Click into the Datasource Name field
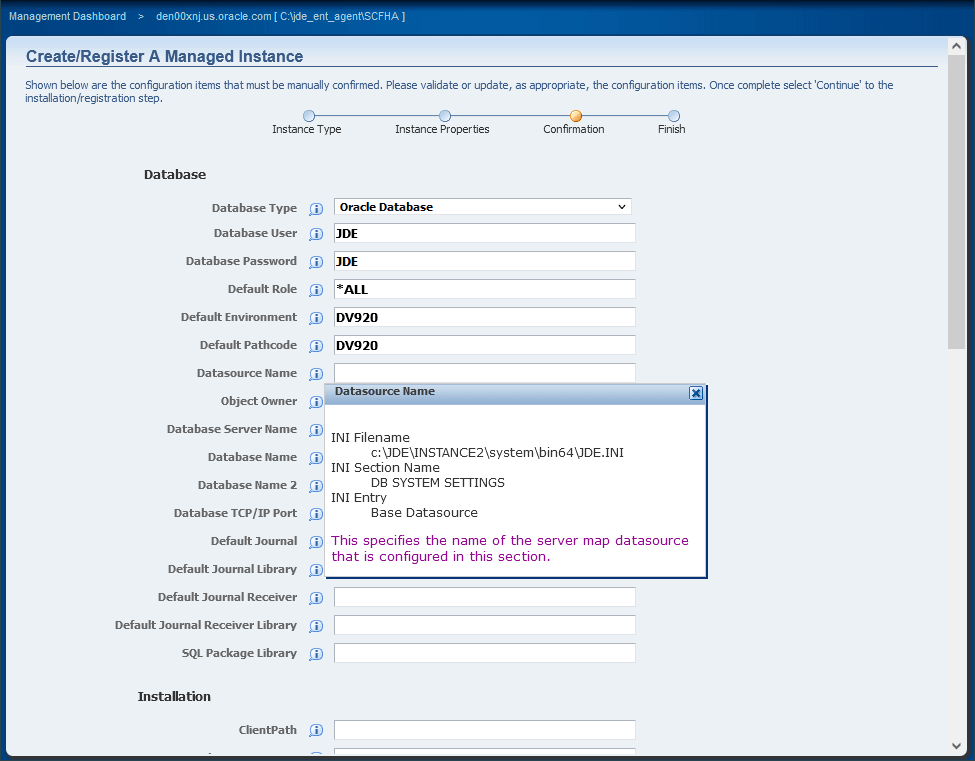The height and width of the screenshot is (761, 975). 484,373
